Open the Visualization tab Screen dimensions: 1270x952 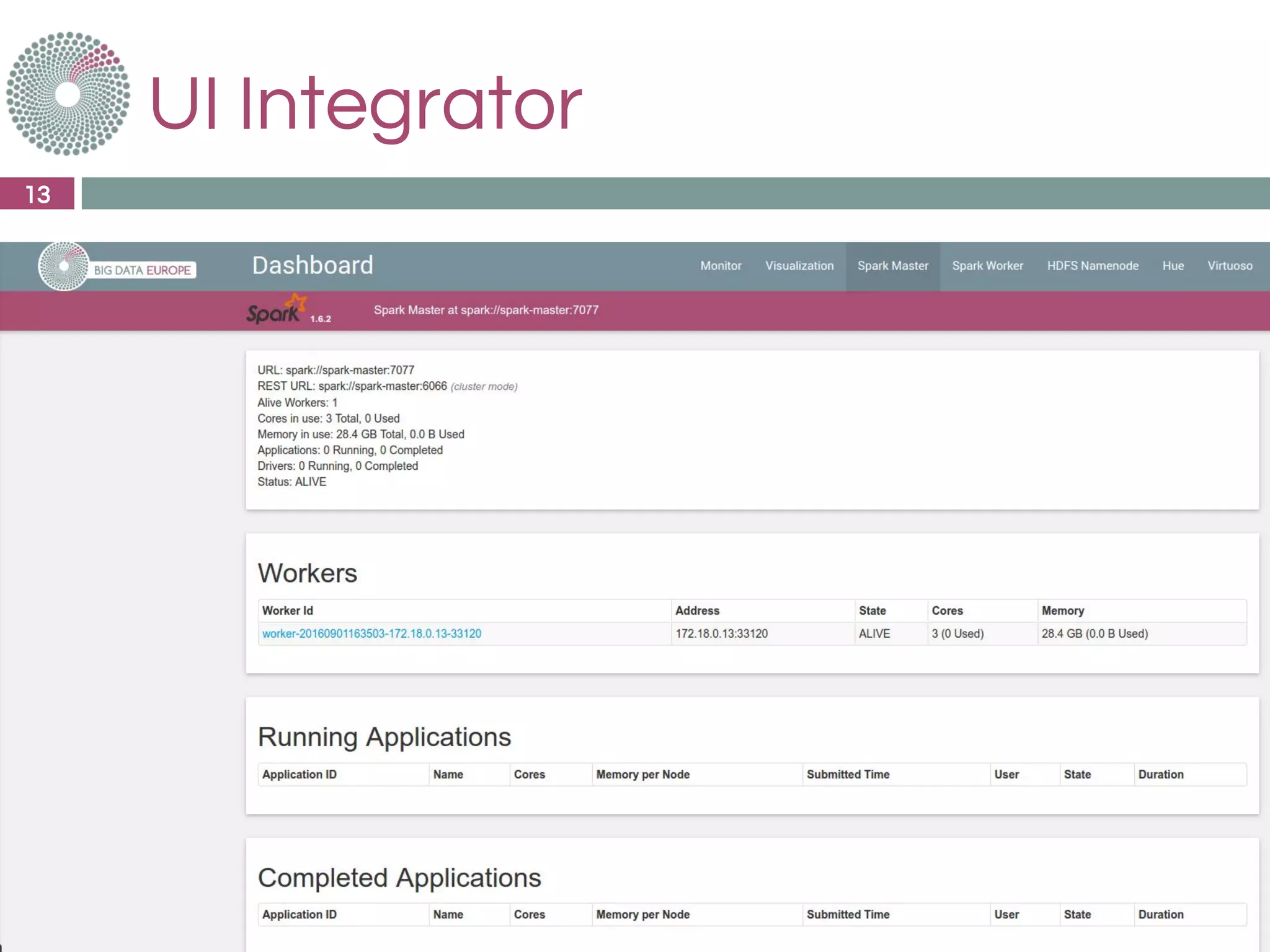(x=799, y=266)
